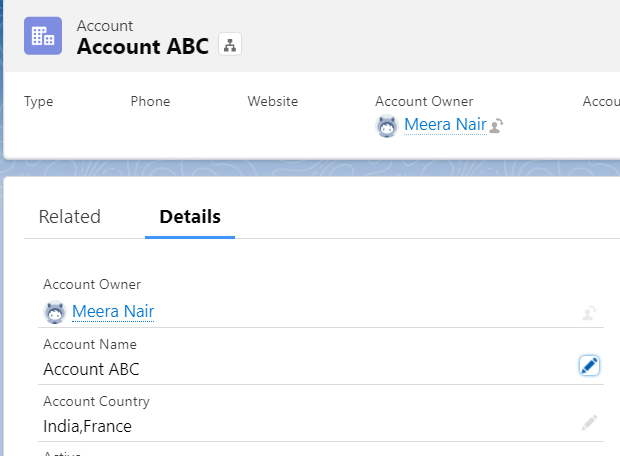Click change owner icon in Details row
The image size is (620, 456).
(589, 313)
